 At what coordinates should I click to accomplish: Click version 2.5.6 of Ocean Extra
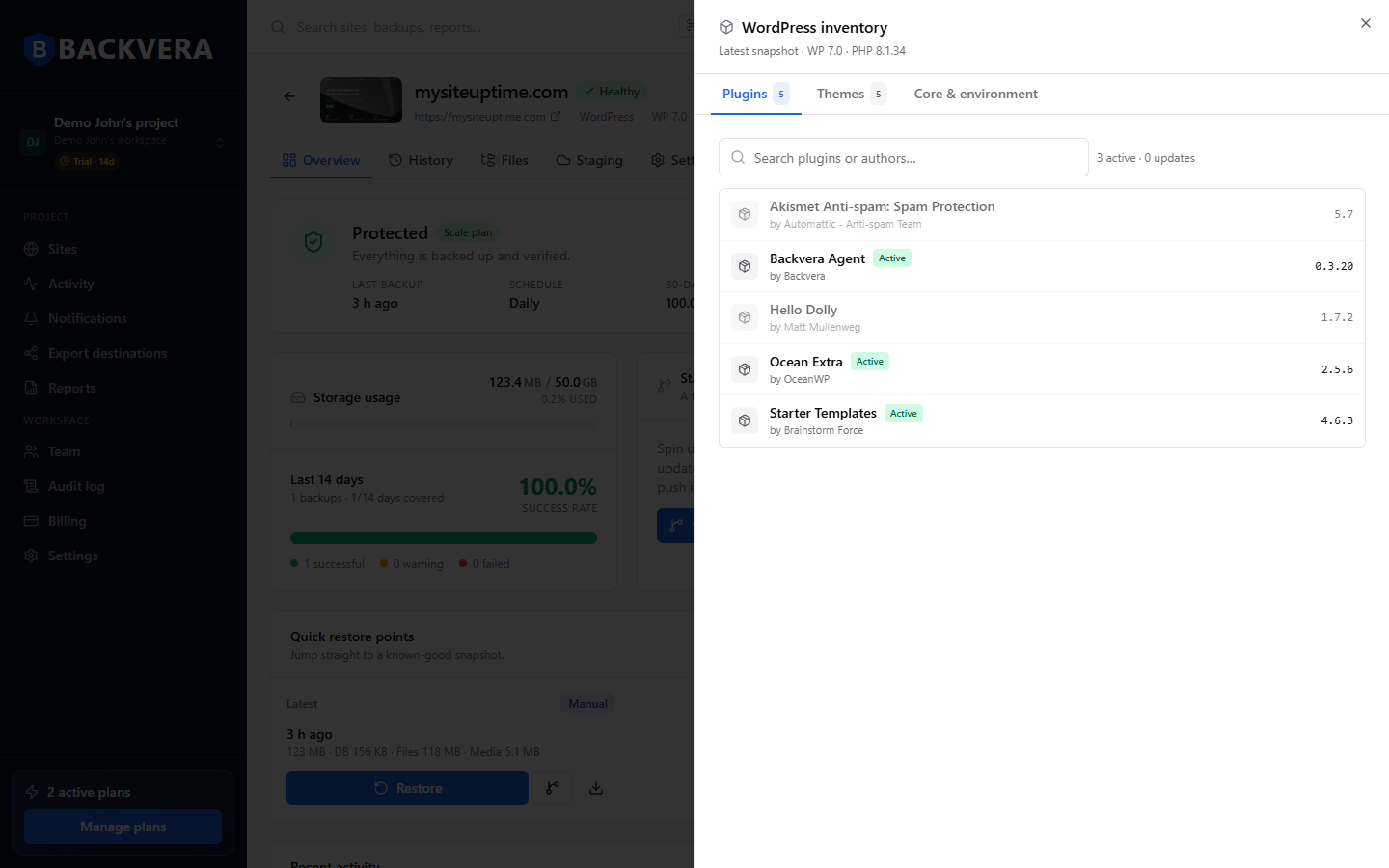coord(1337,369)
